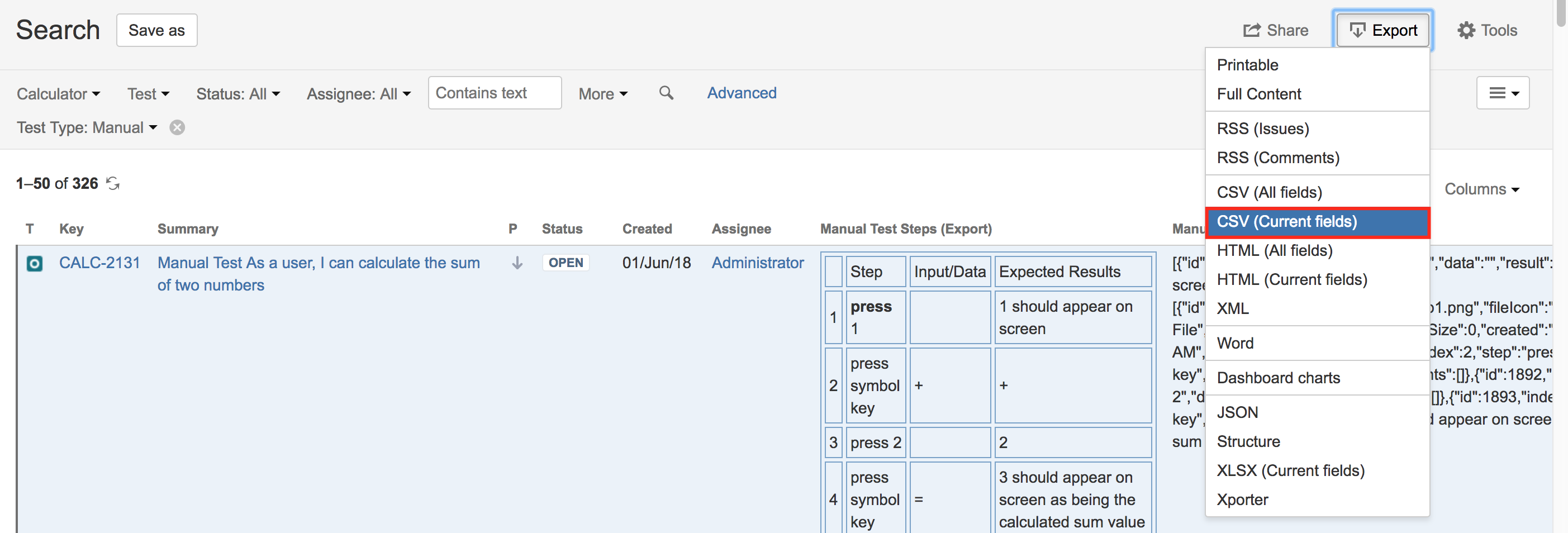Choose JSON export option
Screen dimensions: 1568x533
pyautogui.click(x=1317, y=413)
